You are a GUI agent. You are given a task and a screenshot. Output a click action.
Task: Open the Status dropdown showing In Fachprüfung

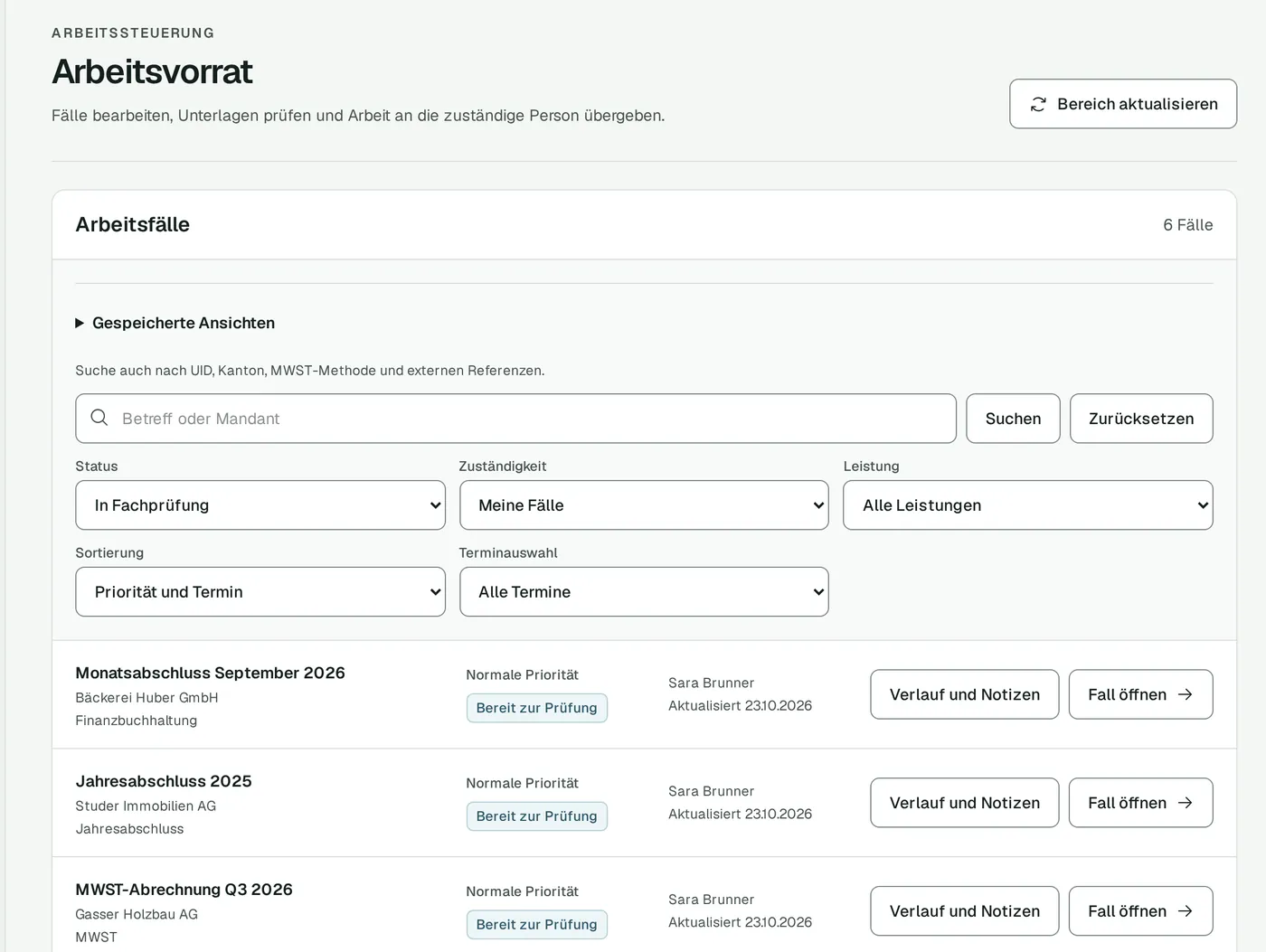pyautogui.click(x=260, y=505)
